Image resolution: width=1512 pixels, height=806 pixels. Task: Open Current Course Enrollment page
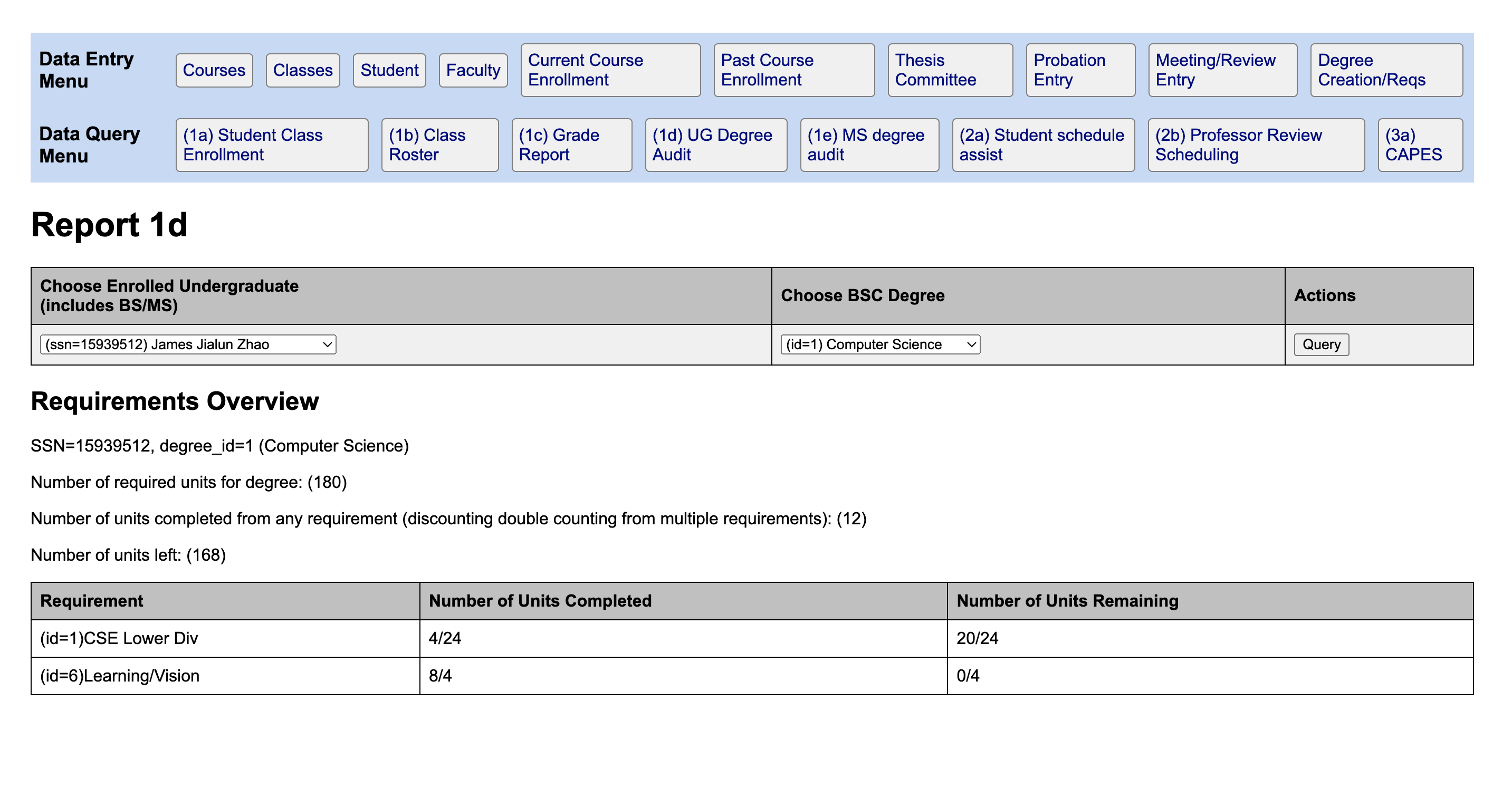coord(610,70)
